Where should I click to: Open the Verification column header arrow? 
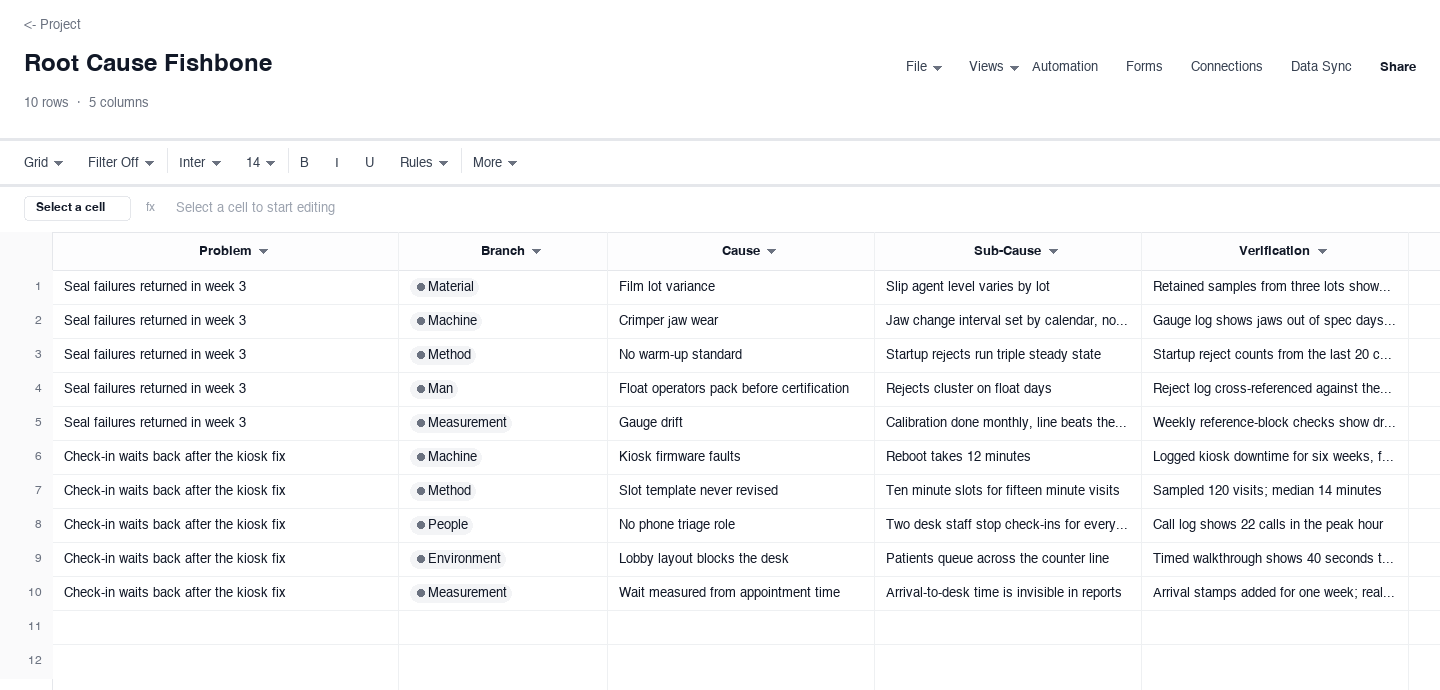[1322, 252]
